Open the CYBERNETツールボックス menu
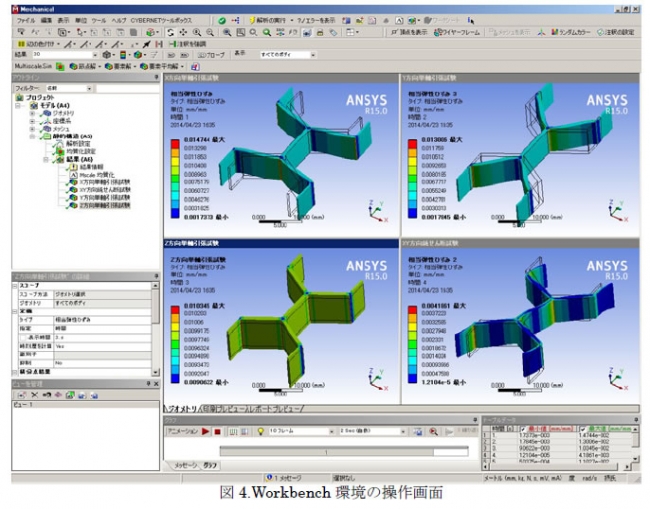Viewport: 650px width, 509px height. coord(161,20)
